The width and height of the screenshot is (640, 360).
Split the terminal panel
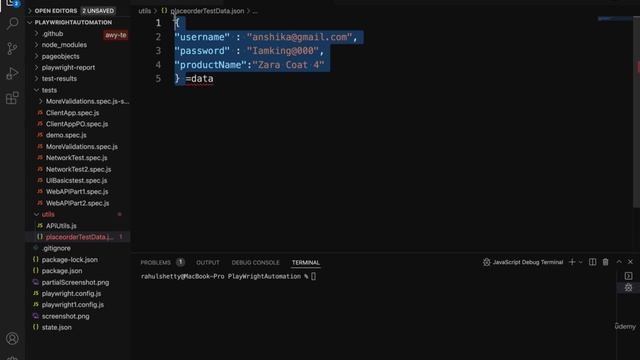(x=592, y=262)
